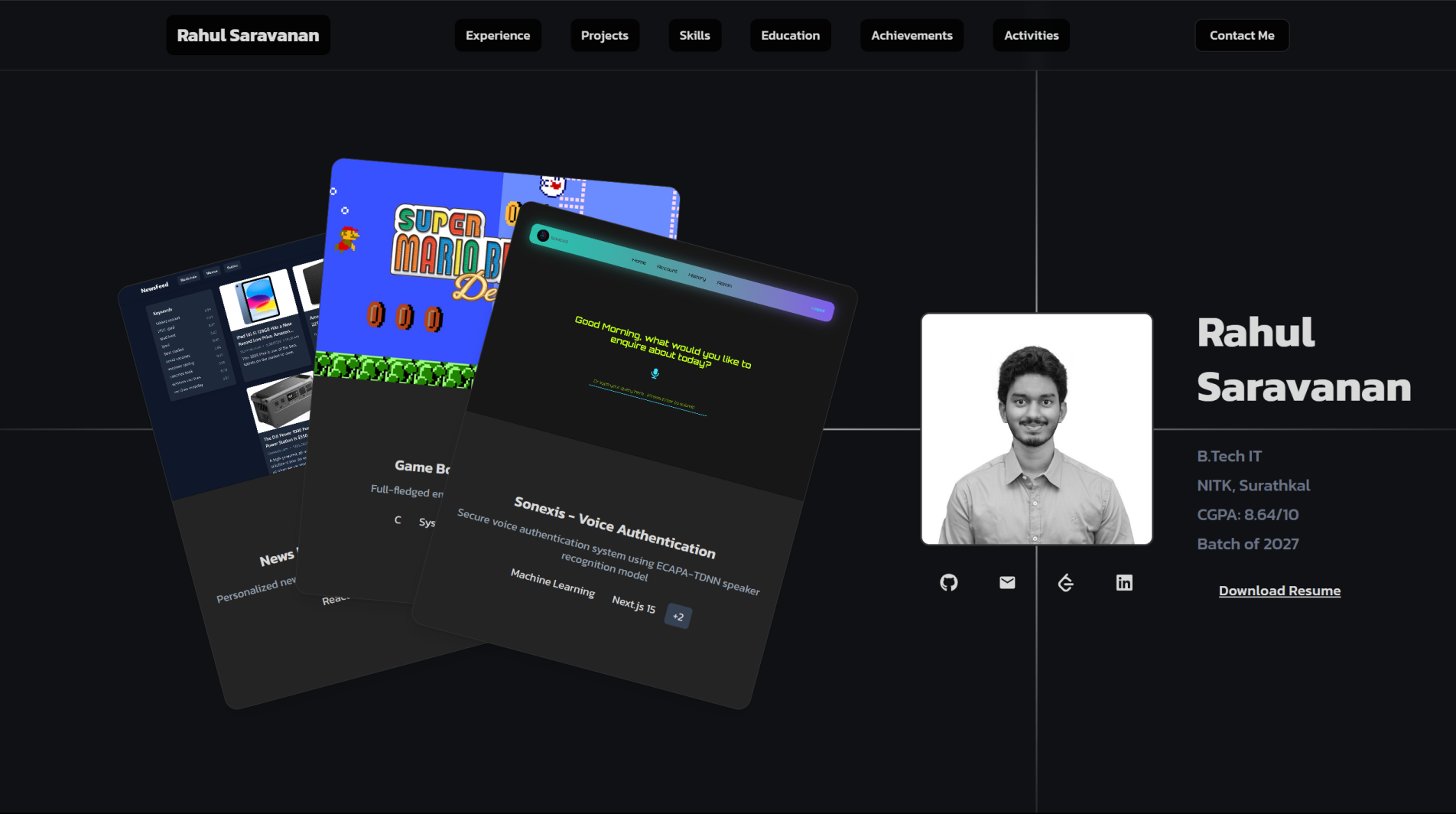
Task: Navigate to the Education section
Action: [790, 35]
